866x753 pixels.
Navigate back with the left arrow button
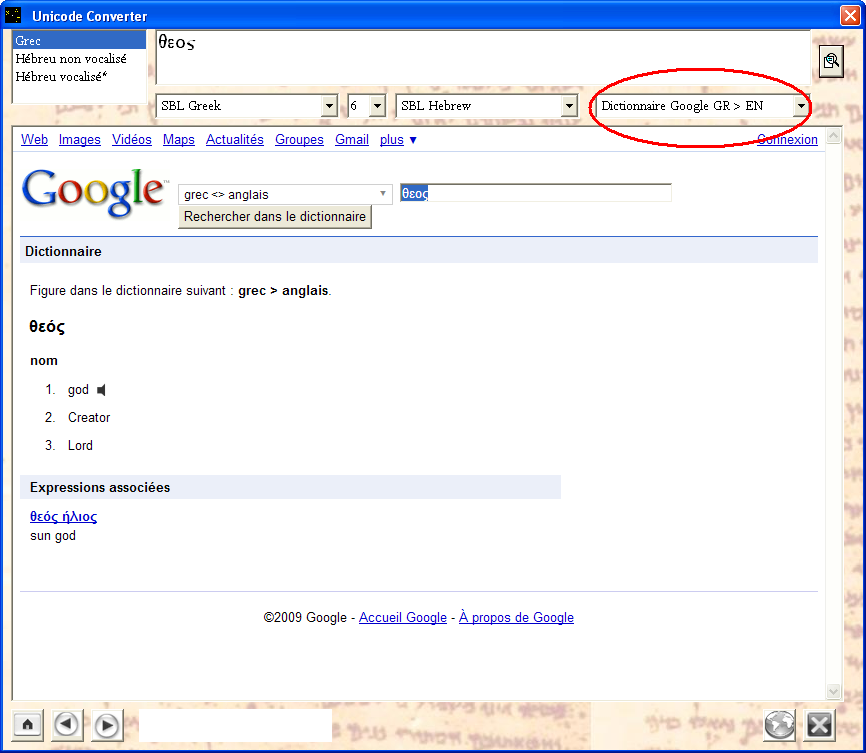pyautogui.click(x=67, y=724)
